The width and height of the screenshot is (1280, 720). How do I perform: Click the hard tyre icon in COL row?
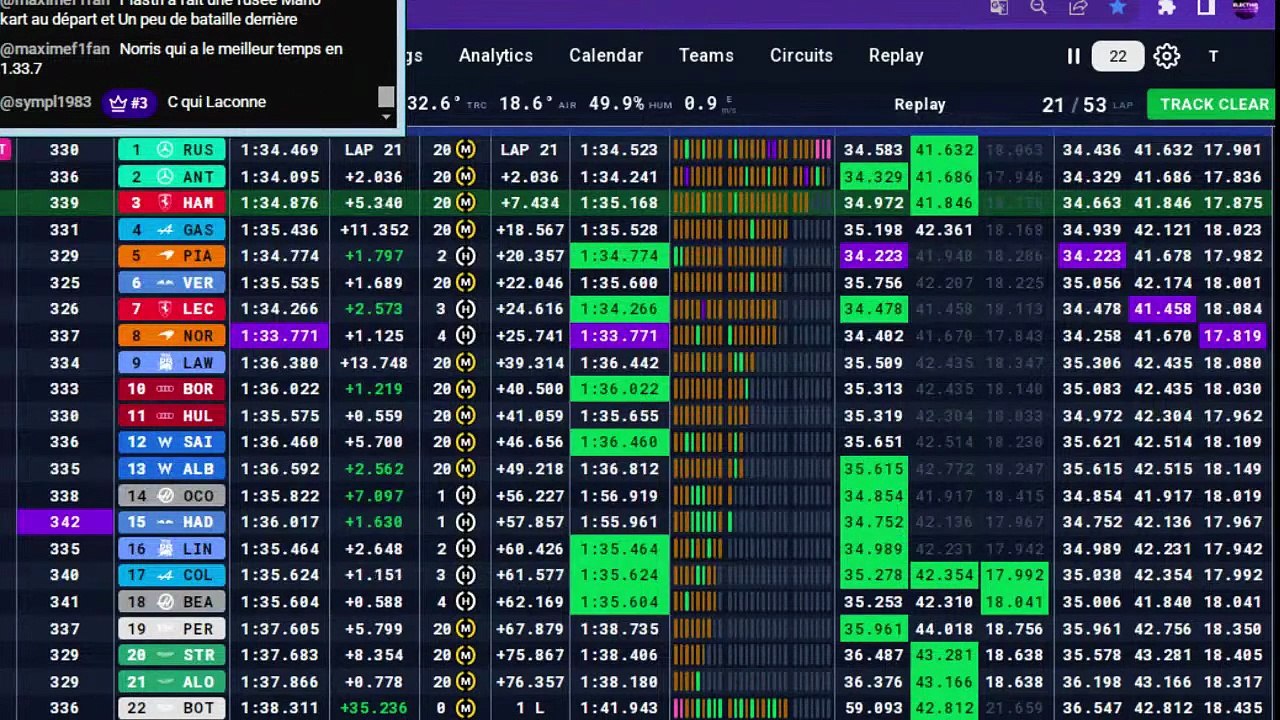(465, 575)
